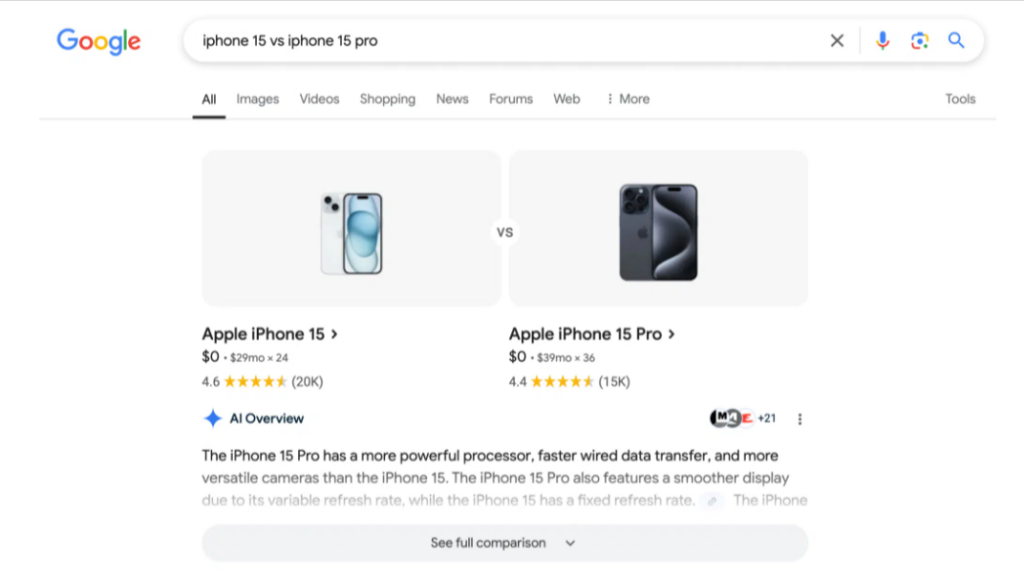
Task: Open the Apple iPhone 15 Pro link
Action: [592, 334]
